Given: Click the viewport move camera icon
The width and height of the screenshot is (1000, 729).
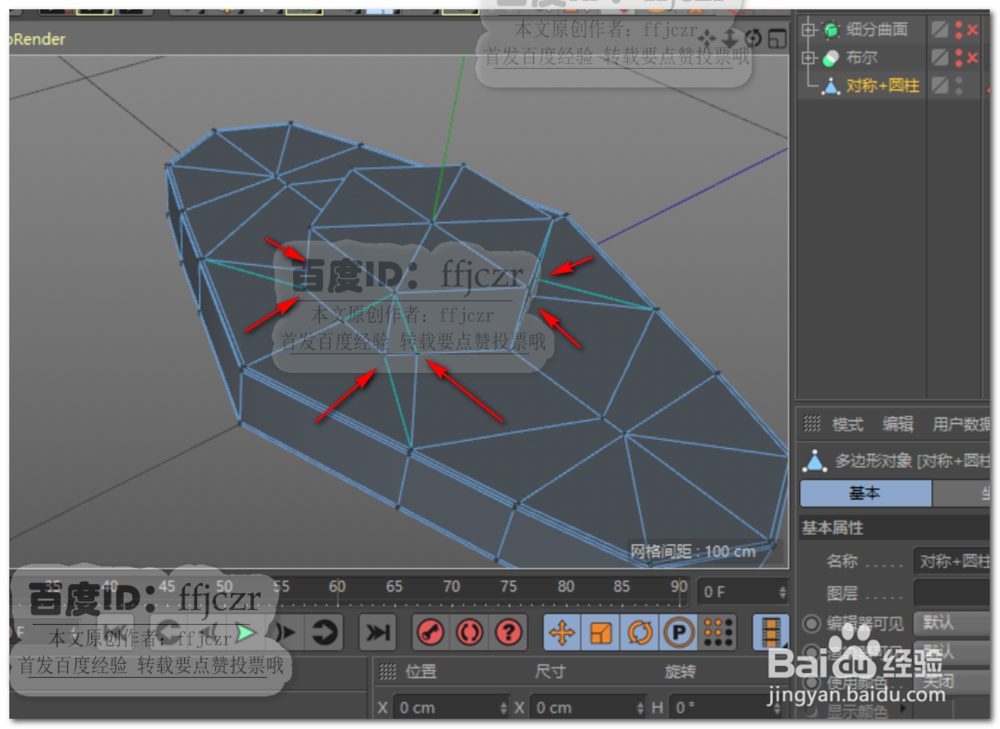Looking at the screenshot, I should point(707,39).
